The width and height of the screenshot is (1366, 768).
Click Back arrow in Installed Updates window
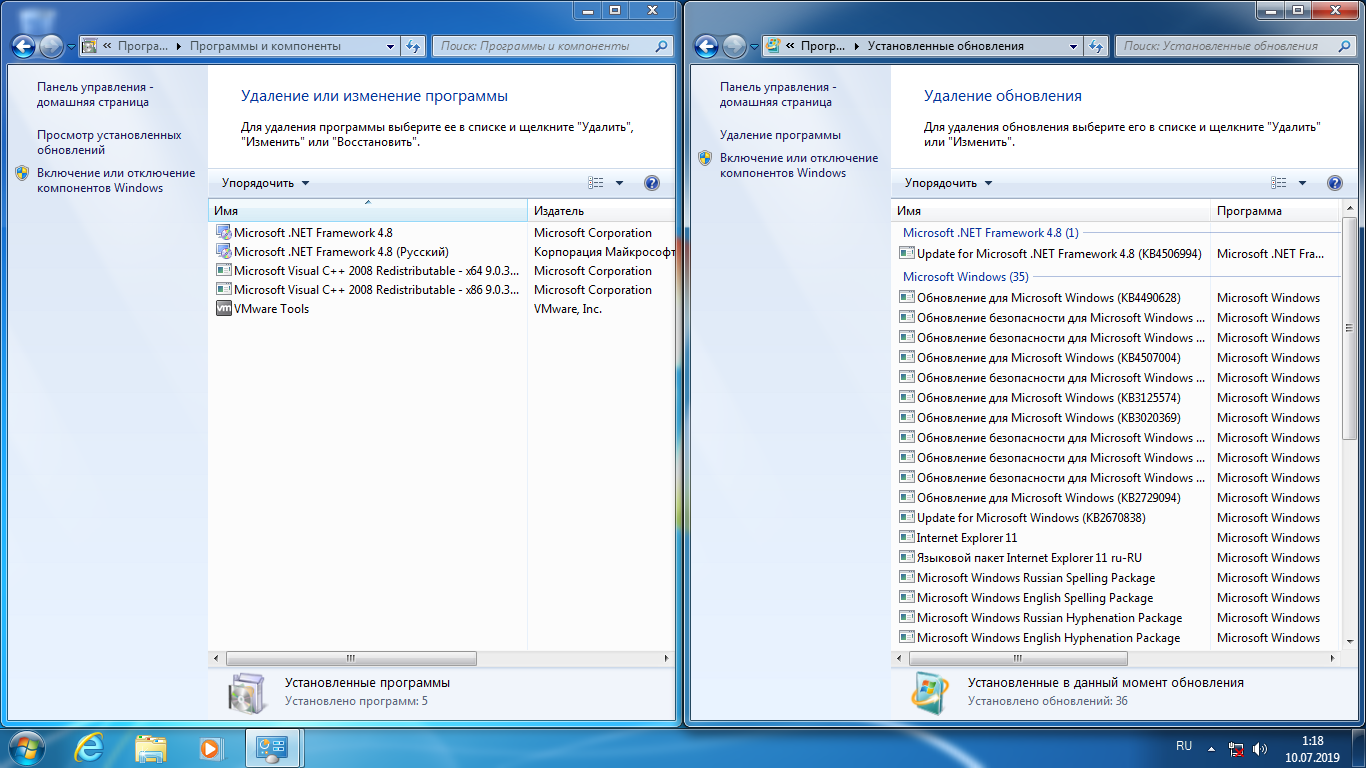coord(707,46)
